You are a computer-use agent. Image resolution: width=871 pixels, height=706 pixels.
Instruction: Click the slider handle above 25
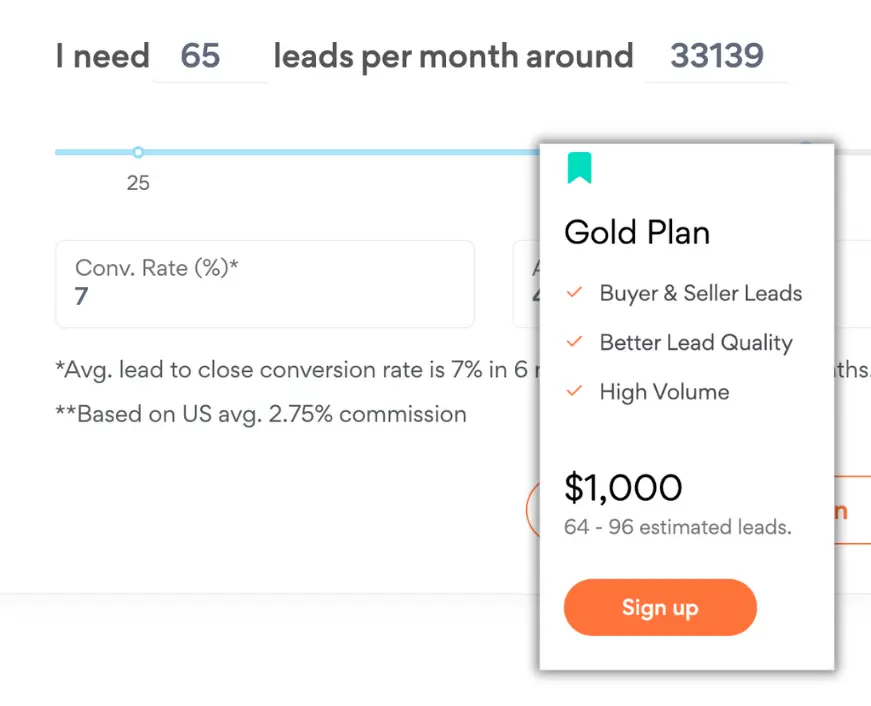pos(138,152)
